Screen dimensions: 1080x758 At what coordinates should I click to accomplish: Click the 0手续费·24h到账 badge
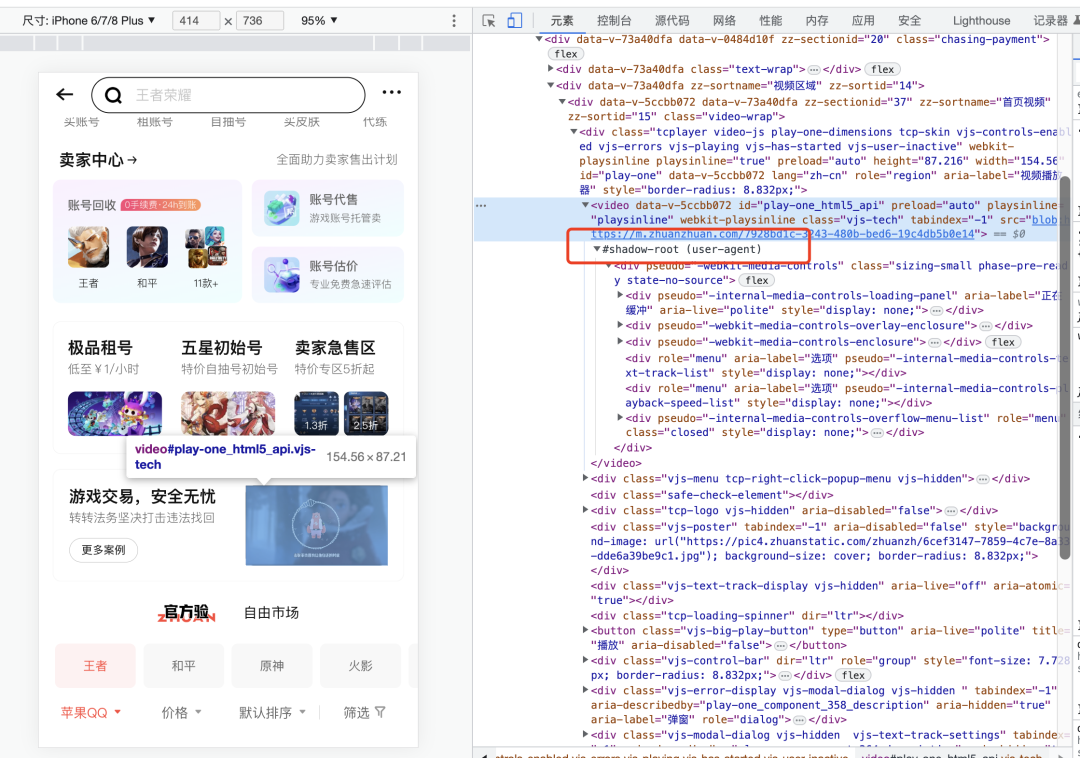161,205
